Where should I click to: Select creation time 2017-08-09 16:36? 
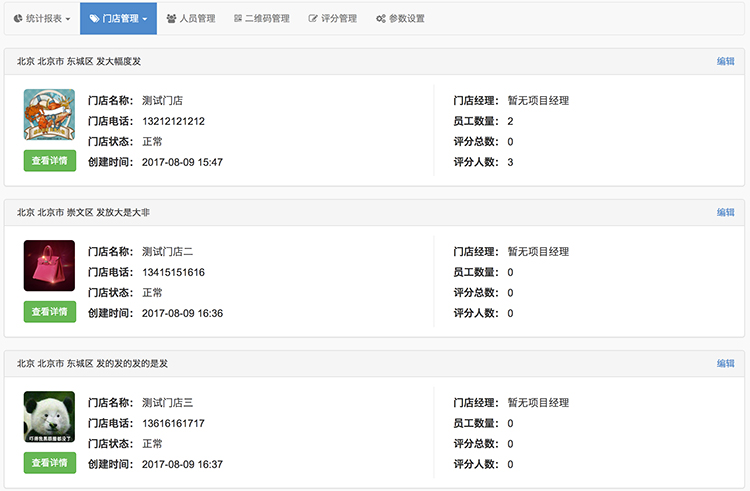(x=182, y=314)
